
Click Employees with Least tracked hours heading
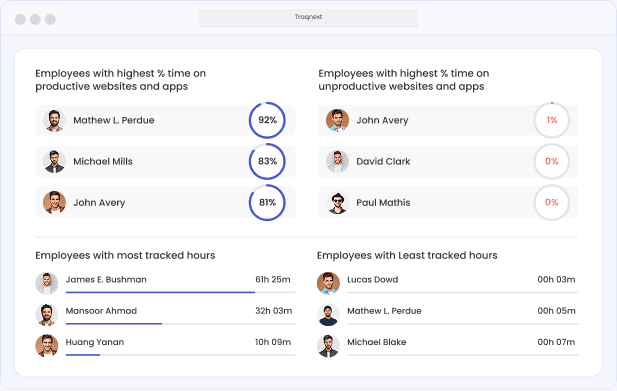click(x=407, y=256)
